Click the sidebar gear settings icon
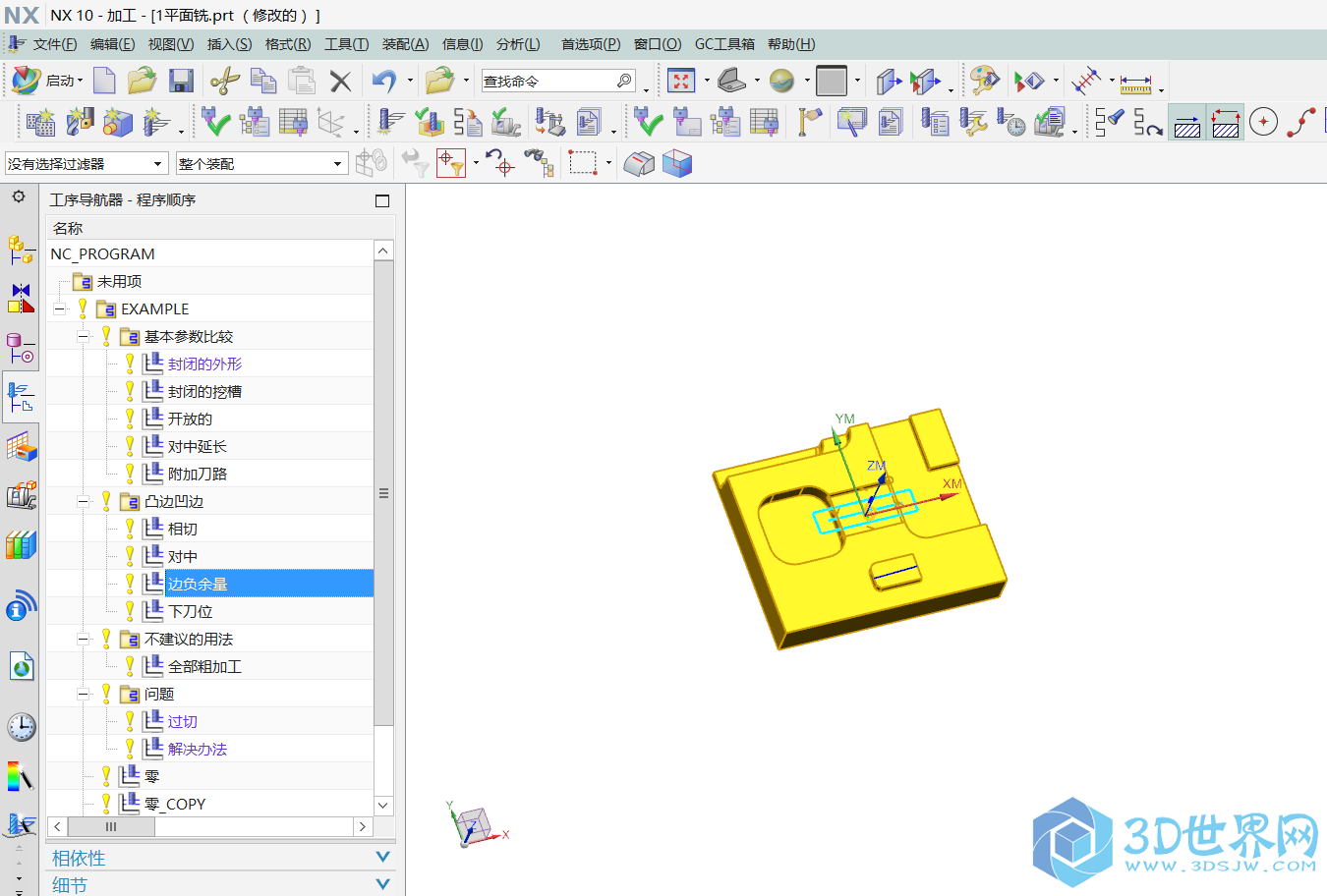 [19, 196]
